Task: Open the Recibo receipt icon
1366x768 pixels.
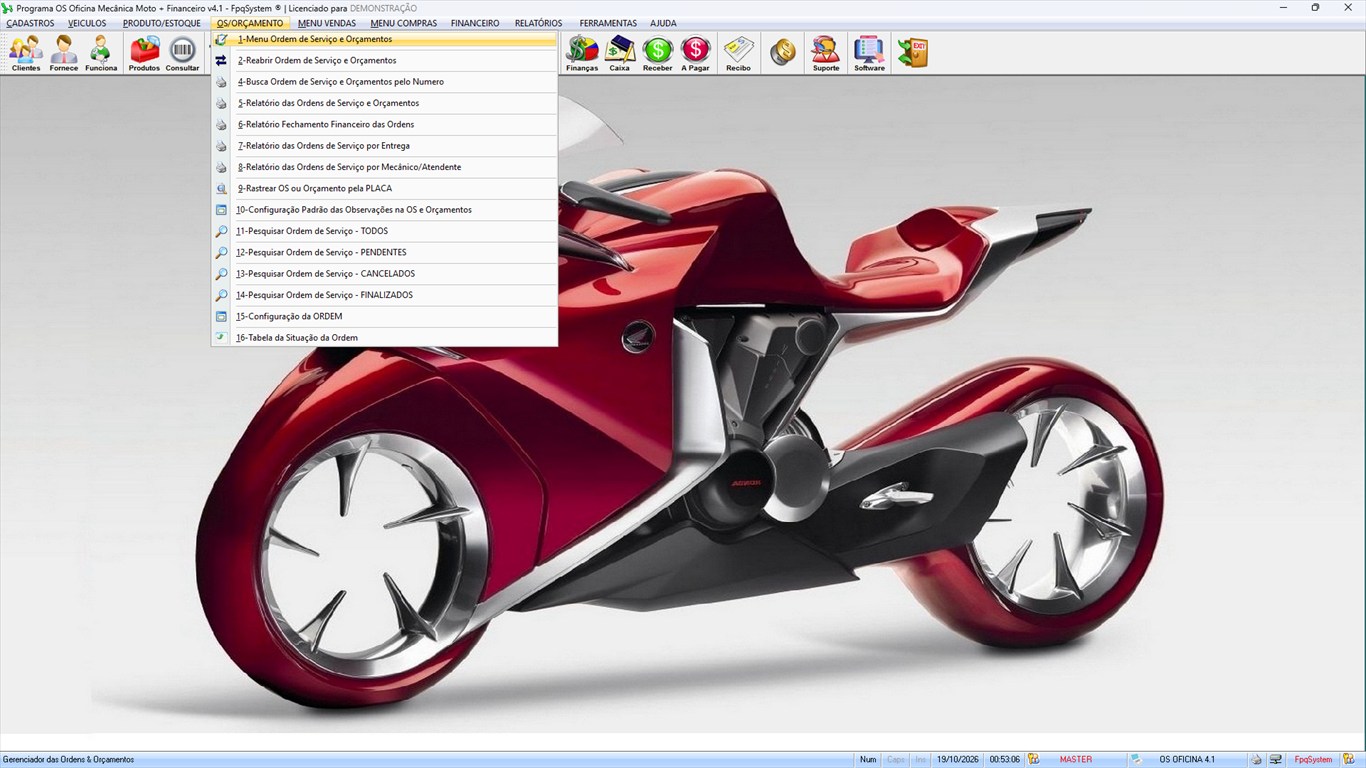Action: click(738, 53)
